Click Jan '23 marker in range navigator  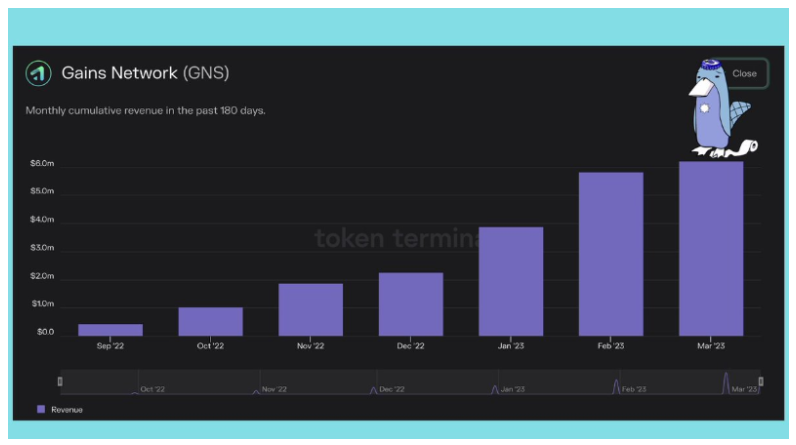coord(512,389)
